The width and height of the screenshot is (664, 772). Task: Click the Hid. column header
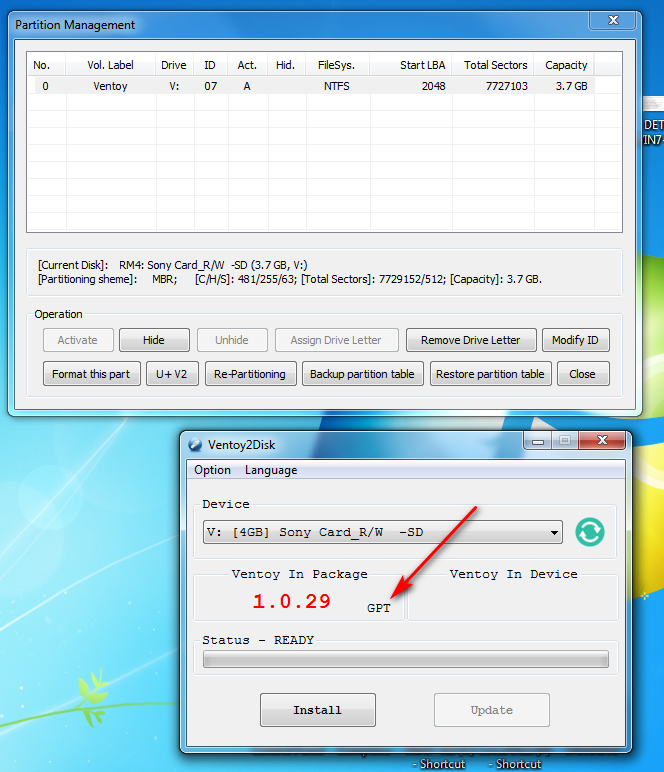285,65
